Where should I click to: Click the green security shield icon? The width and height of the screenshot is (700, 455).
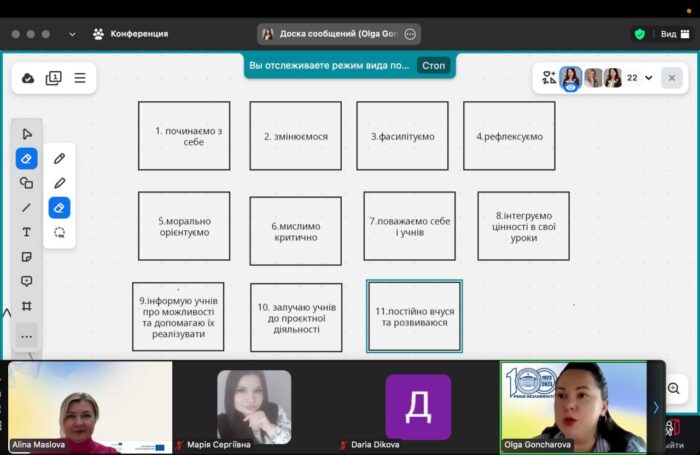point(639,34)
